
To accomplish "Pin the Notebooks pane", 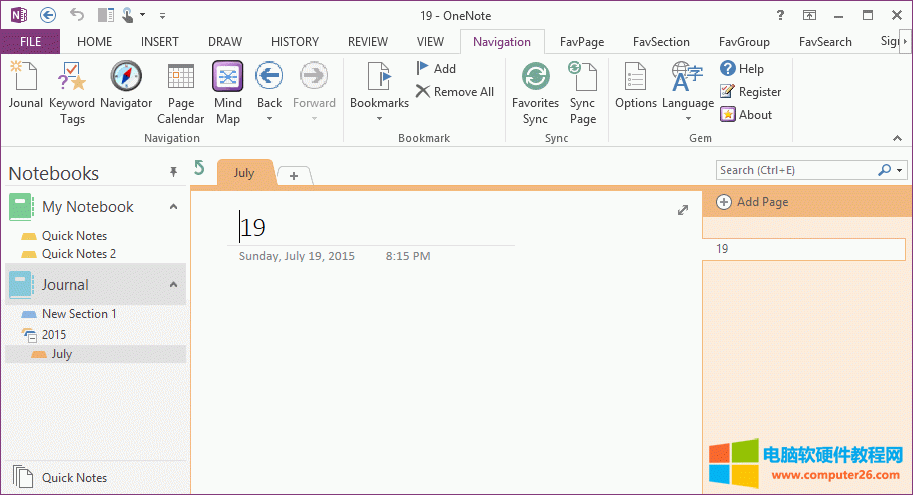I will pyautogui.click(x=173, y=173).
